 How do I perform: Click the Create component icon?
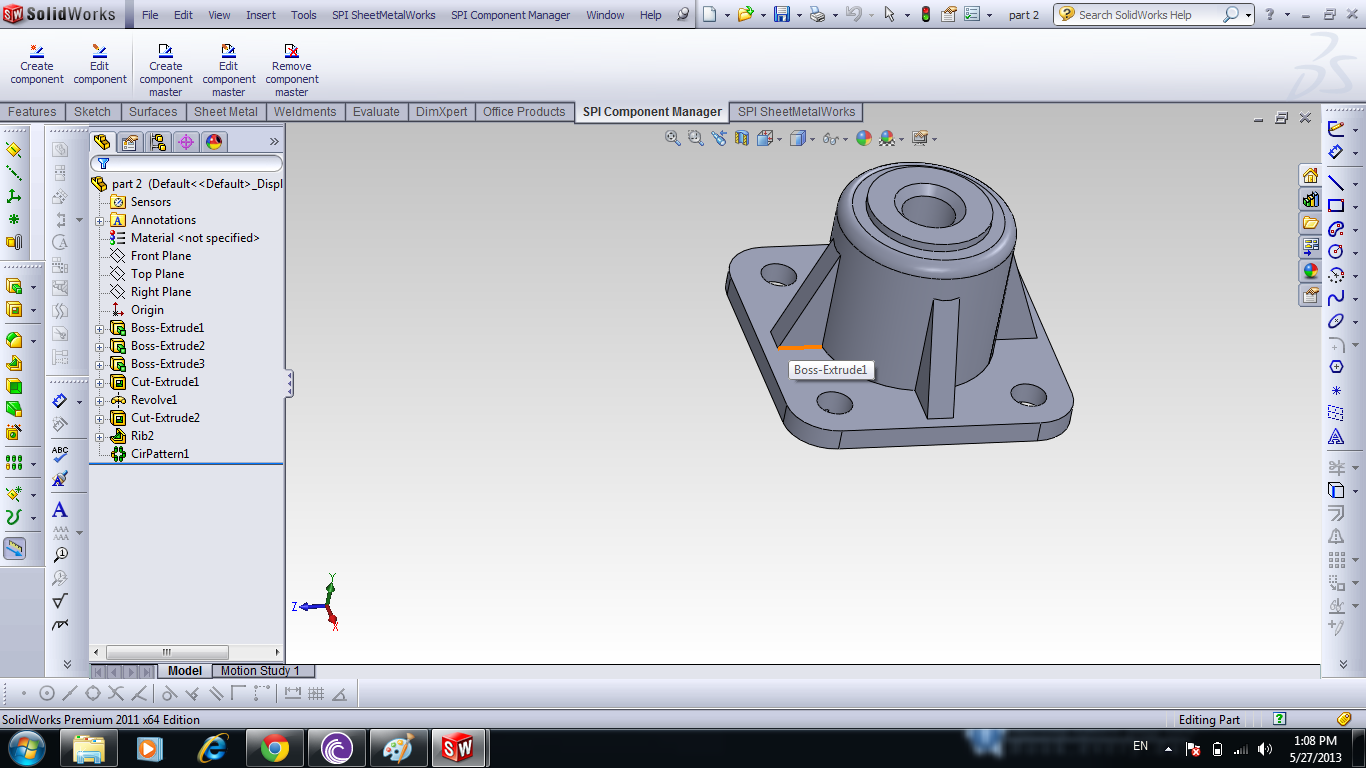[x=36, y=50]
